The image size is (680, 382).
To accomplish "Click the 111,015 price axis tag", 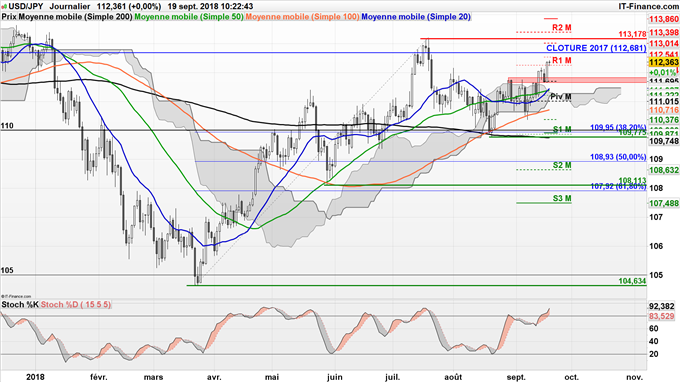I will click(664, 101).
